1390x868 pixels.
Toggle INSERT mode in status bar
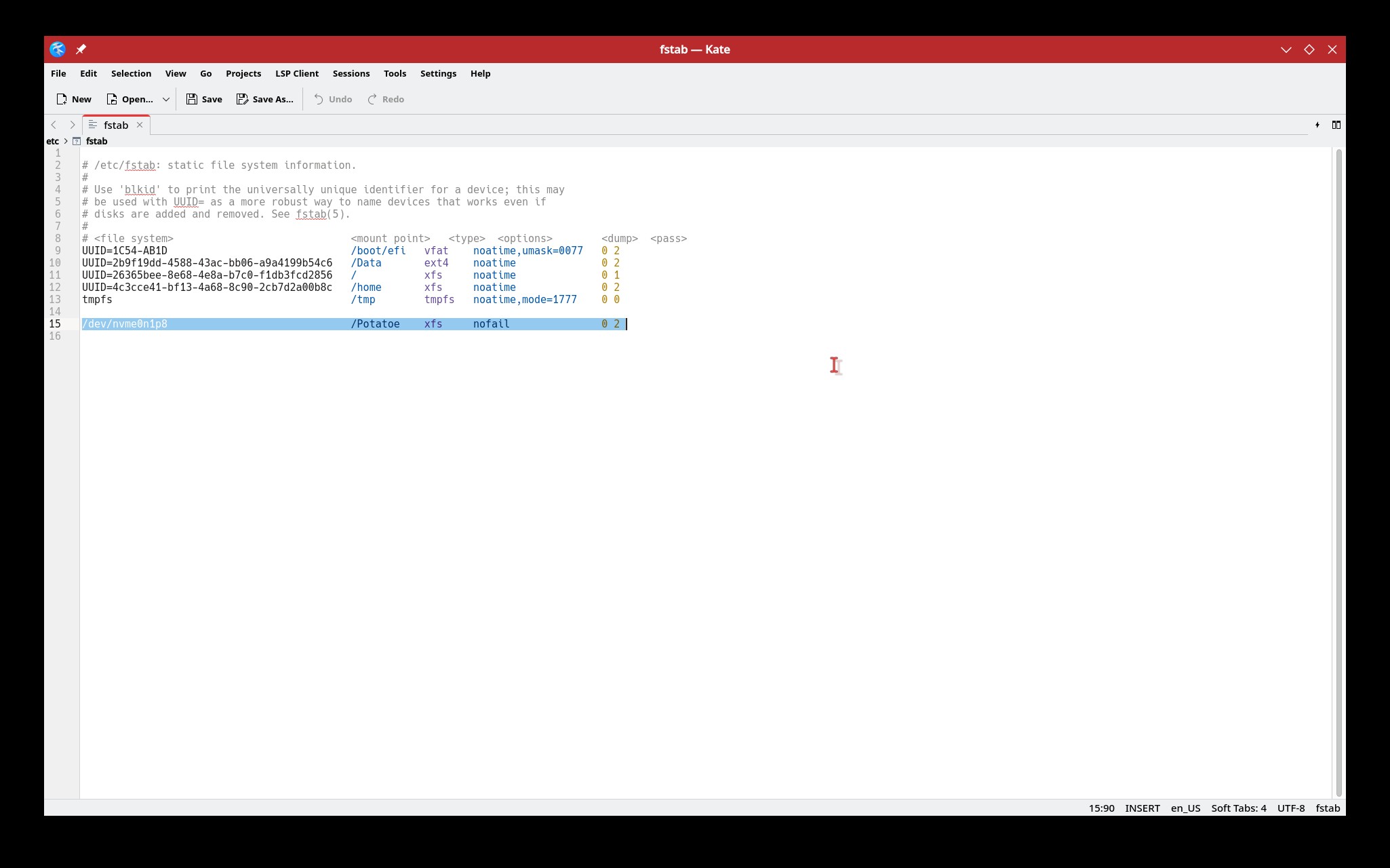1142,808
